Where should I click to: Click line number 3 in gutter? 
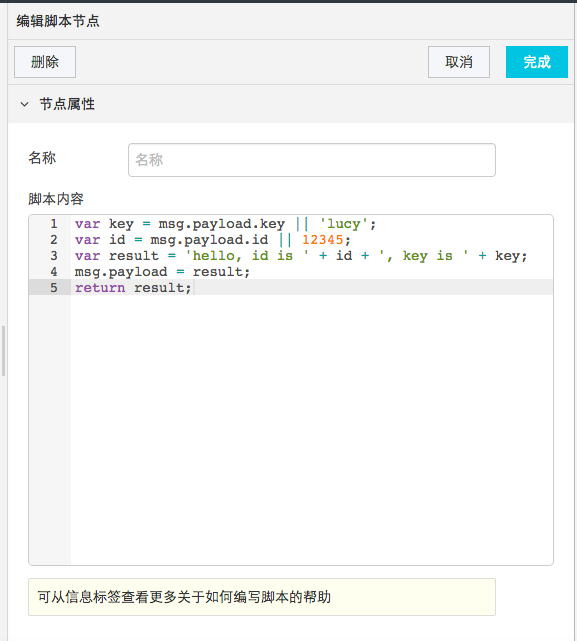point(54,256)
